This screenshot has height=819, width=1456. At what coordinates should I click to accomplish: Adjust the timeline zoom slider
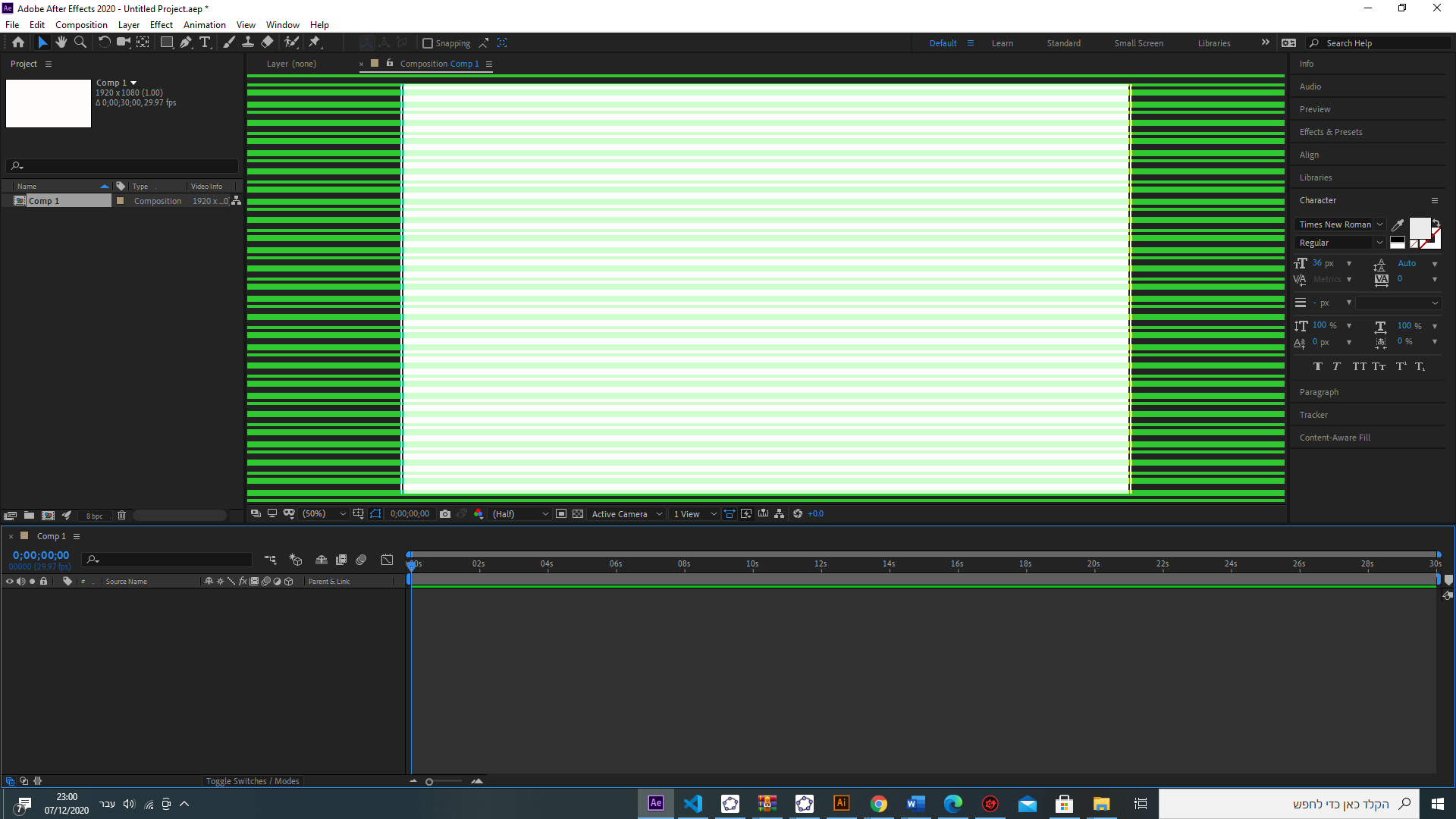429,782
